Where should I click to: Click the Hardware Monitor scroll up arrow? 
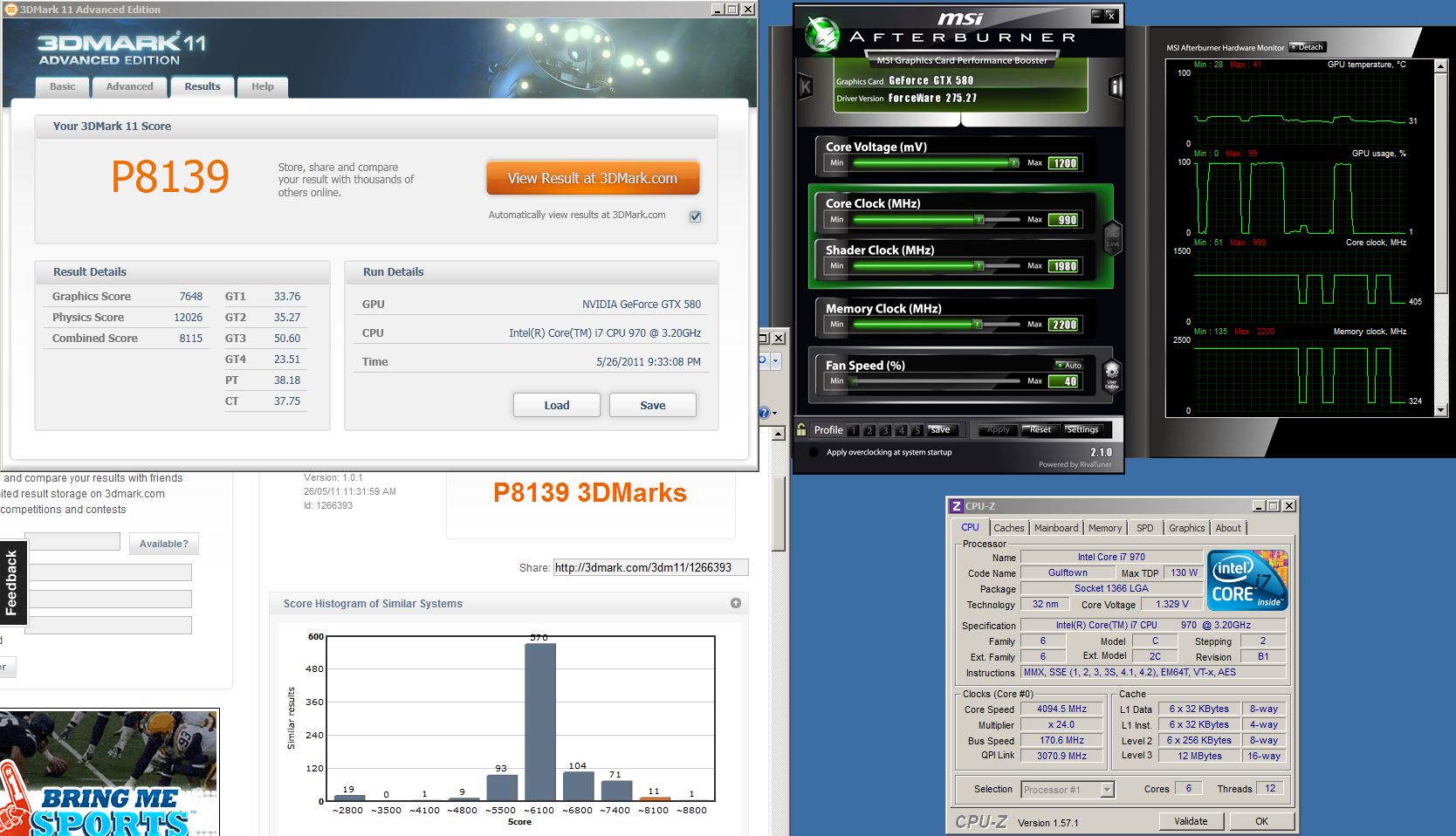1442,65
